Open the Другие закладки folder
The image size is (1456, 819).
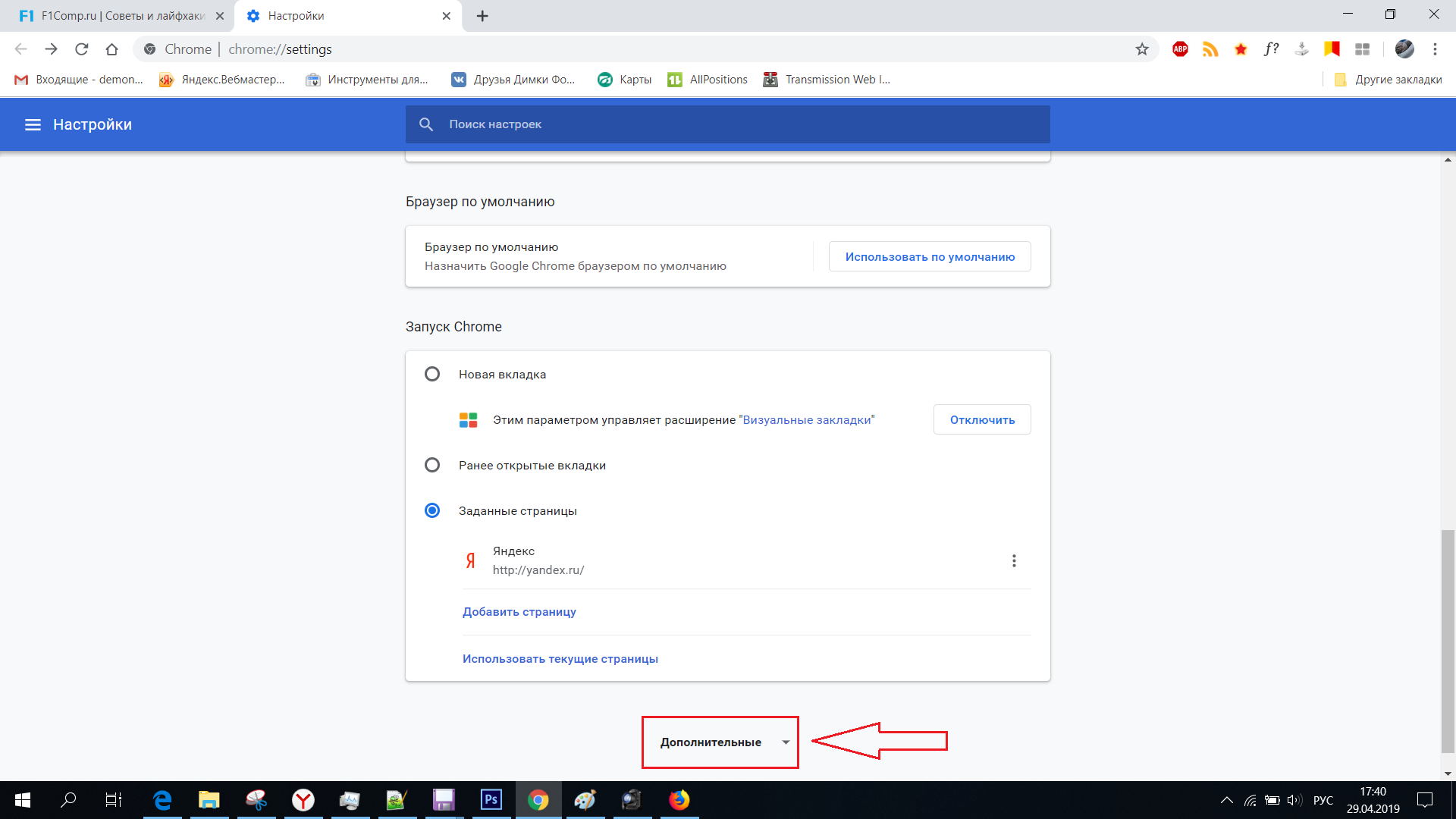tap(1388, 80)
